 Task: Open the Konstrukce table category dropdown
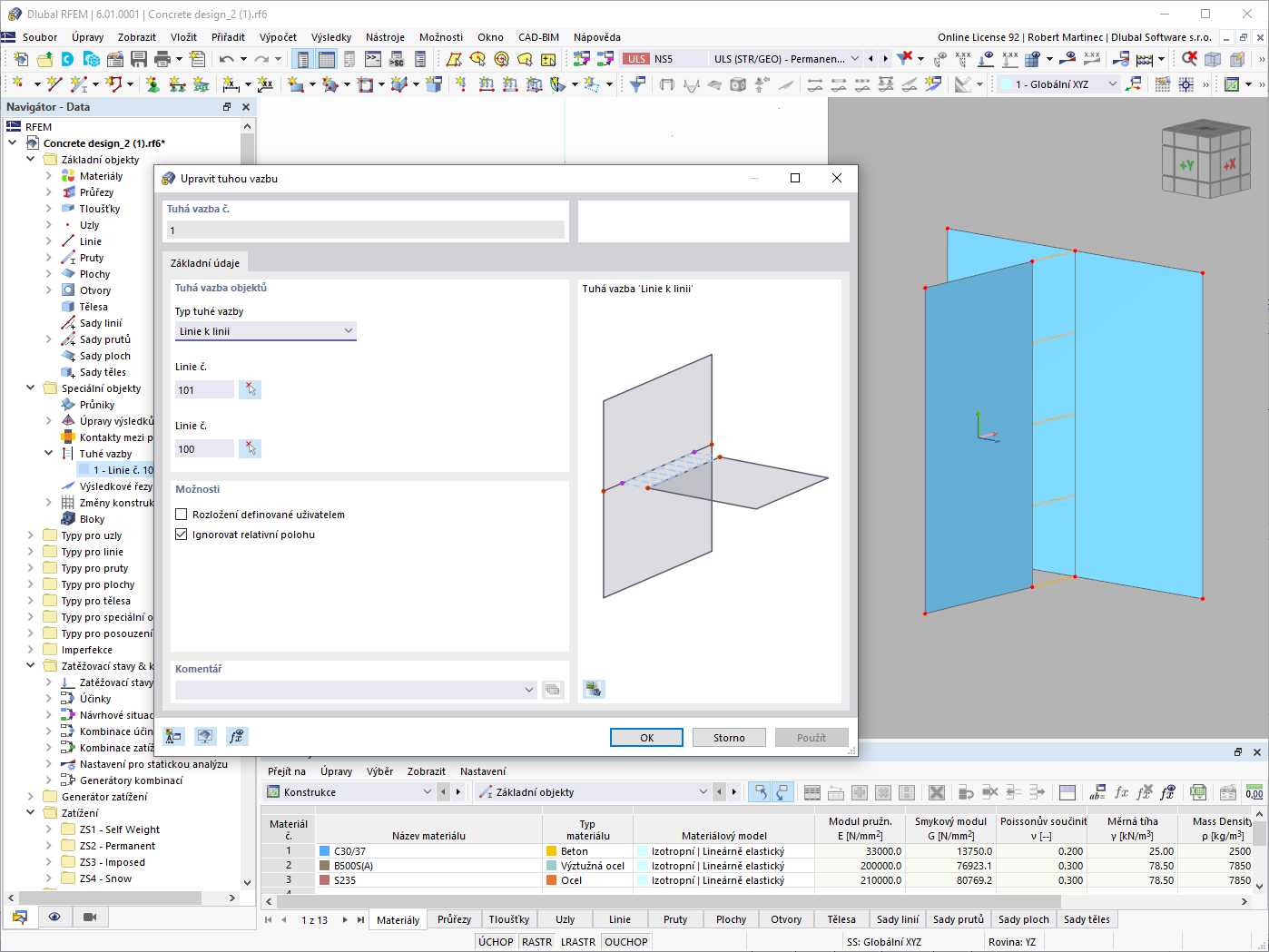(x=427, y=792)
